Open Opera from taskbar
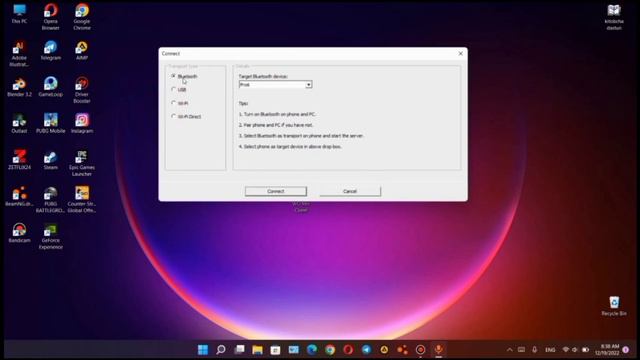 tap(348, 350)
